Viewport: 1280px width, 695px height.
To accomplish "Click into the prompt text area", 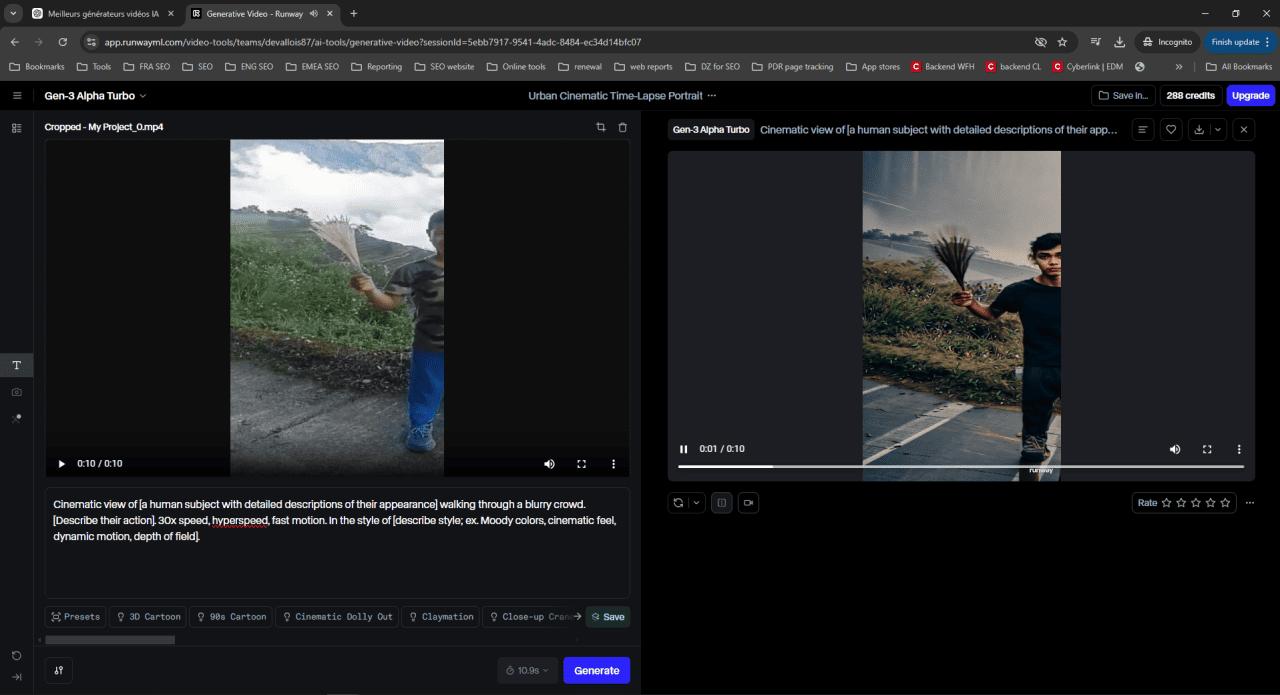I will coord(337,543).
